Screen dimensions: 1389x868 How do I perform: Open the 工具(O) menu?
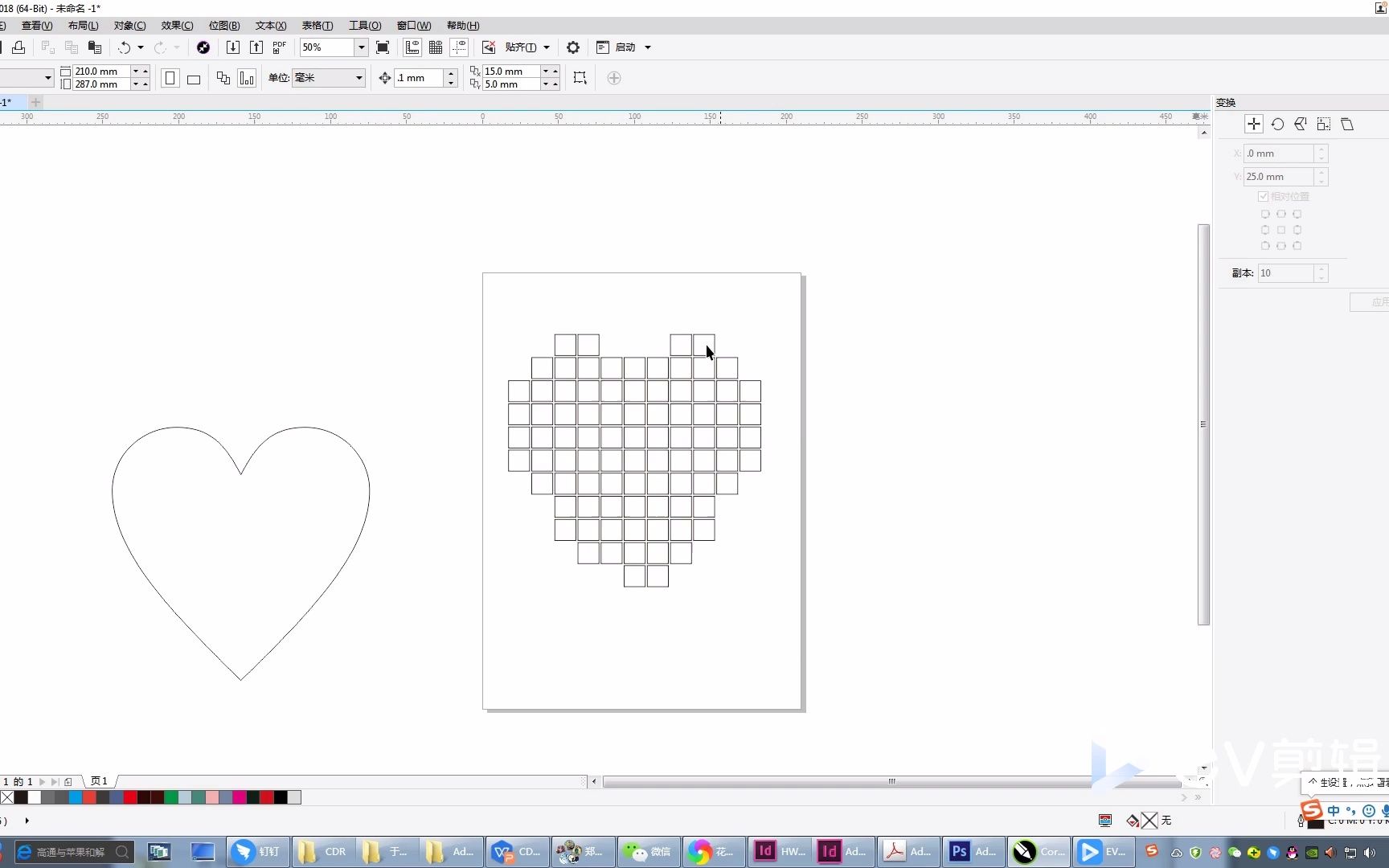coord(365,26)
